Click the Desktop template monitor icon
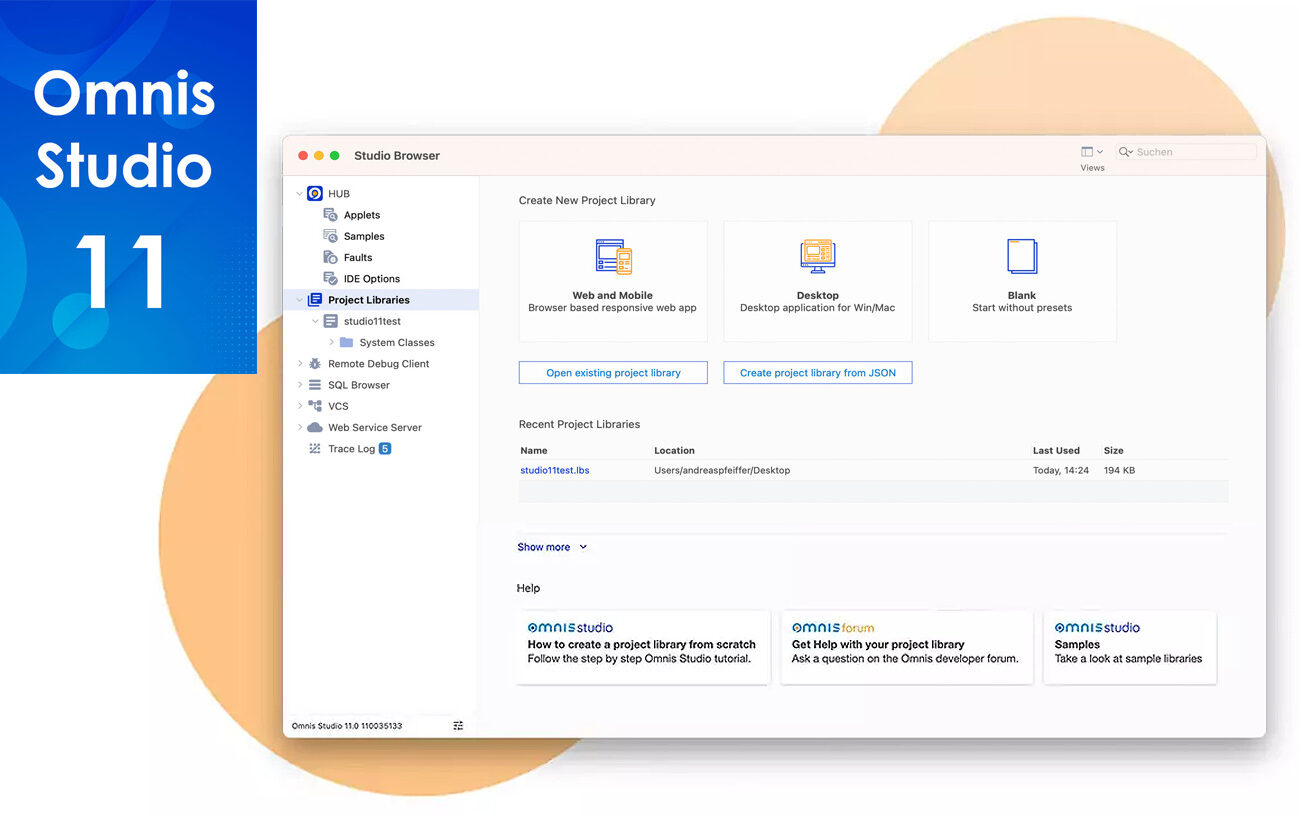This screenshot has height=818, width=1300. tap(817, 257)
